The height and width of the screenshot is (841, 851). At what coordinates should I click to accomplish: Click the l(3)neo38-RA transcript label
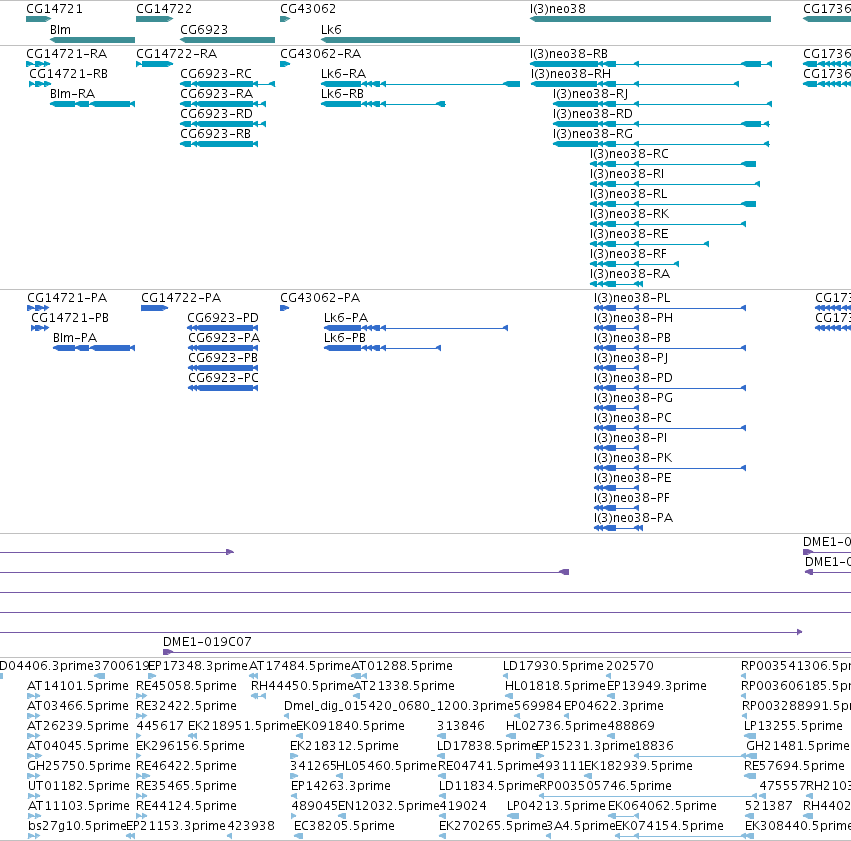pos(630,275)
